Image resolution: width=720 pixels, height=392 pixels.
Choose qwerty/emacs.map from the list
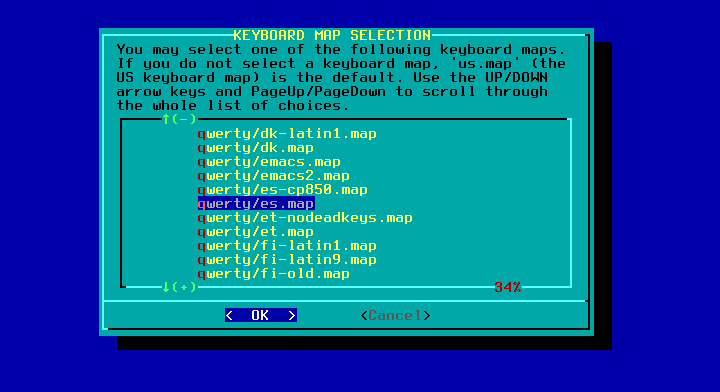pyautogui.click(x=269, y=162)
